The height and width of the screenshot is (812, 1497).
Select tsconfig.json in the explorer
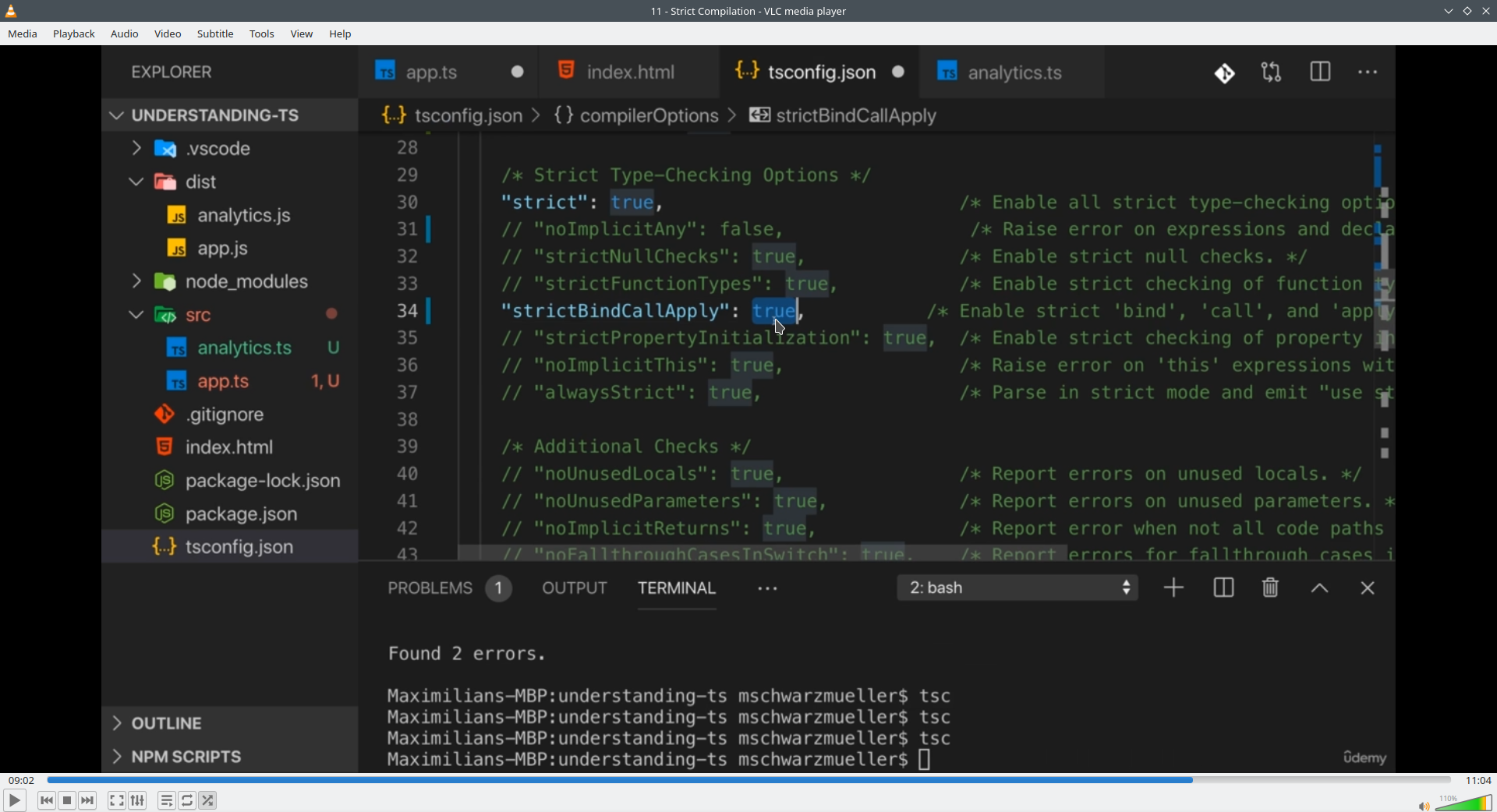pos(229,547)
